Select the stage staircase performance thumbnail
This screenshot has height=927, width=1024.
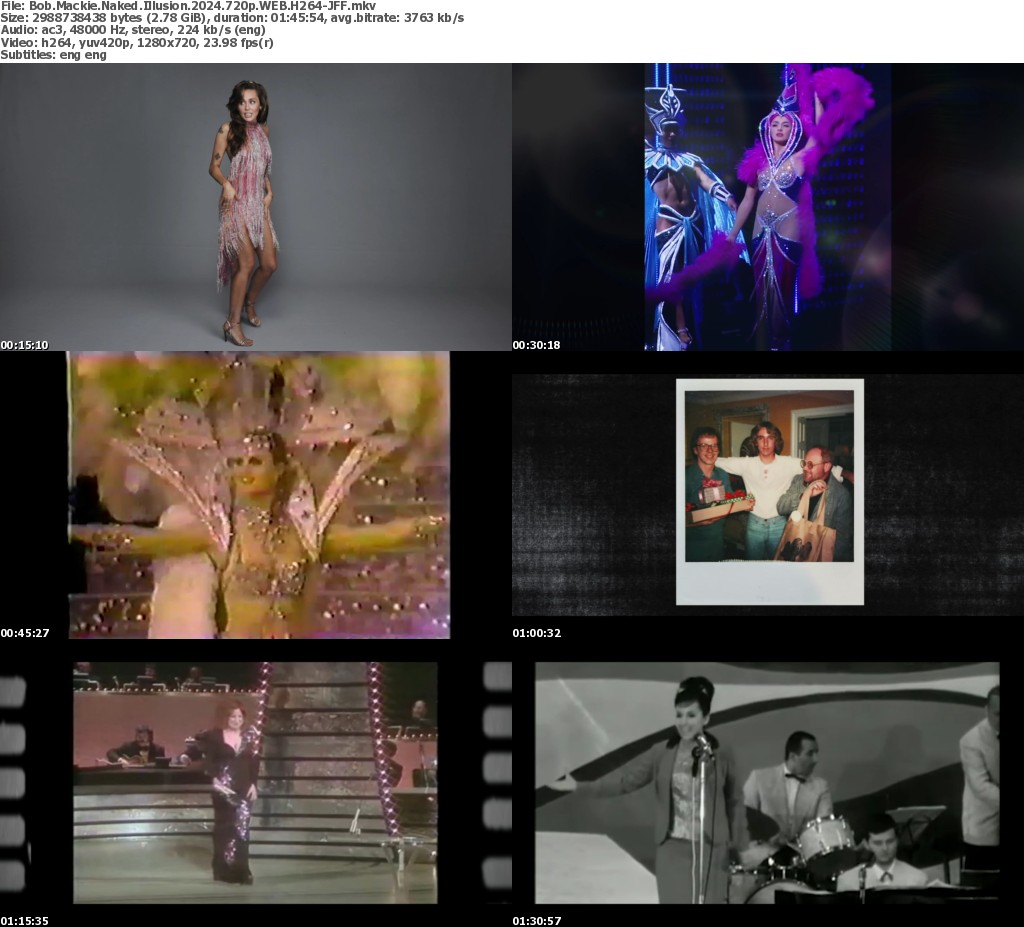click(x=255, y=783)
